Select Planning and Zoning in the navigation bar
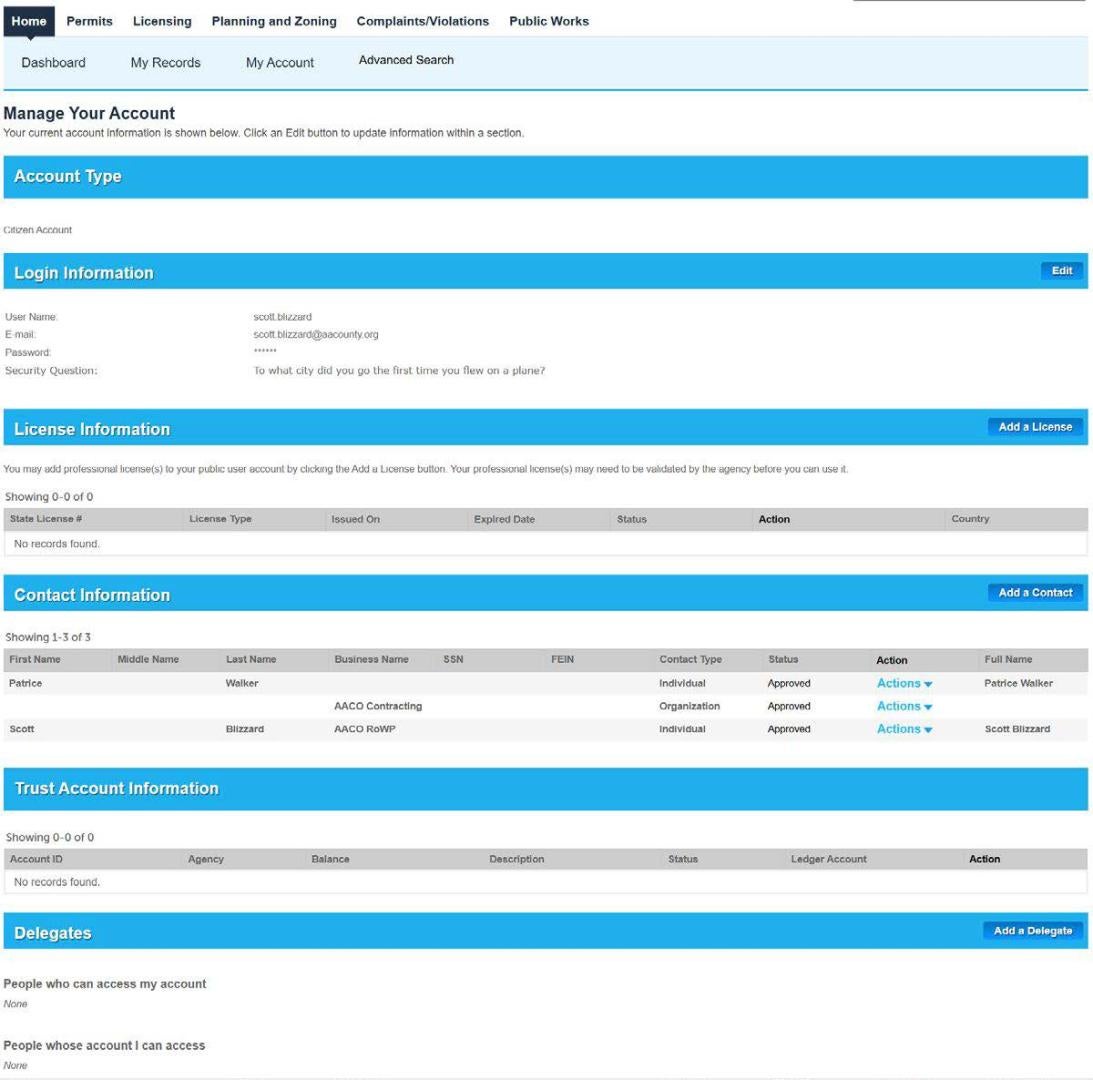Viewport: 1093px width, 1080px height. (273, 20)
